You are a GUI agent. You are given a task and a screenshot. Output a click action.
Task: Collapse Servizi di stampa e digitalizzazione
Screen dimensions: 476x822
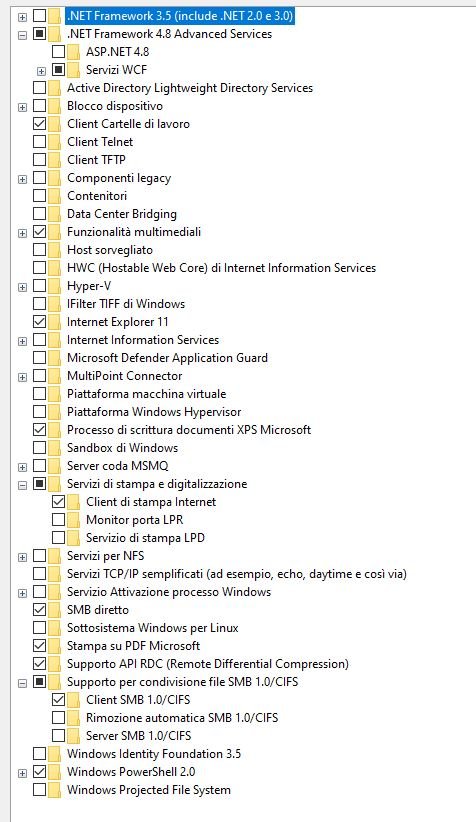[22, 485]
